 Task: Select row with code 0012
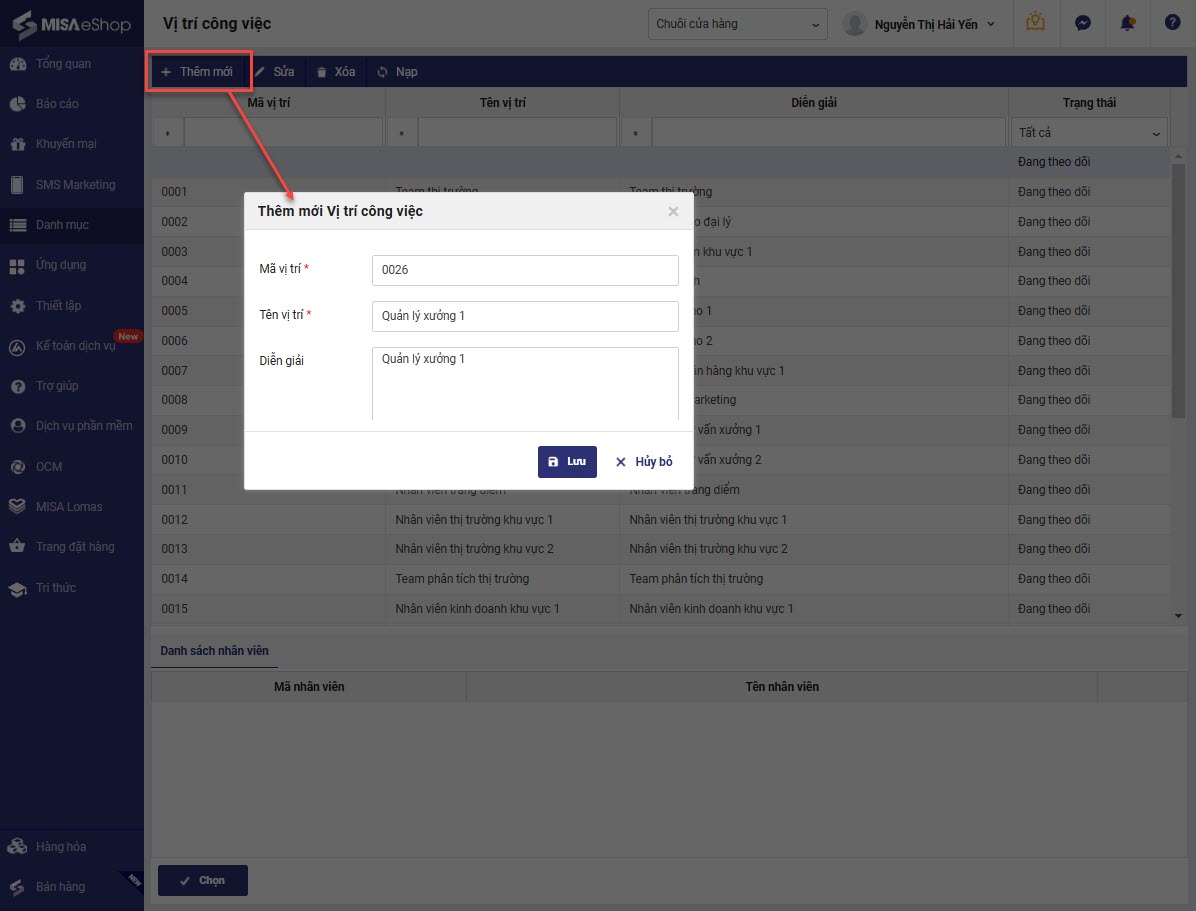pyautogui.click(x=661, y=520)
